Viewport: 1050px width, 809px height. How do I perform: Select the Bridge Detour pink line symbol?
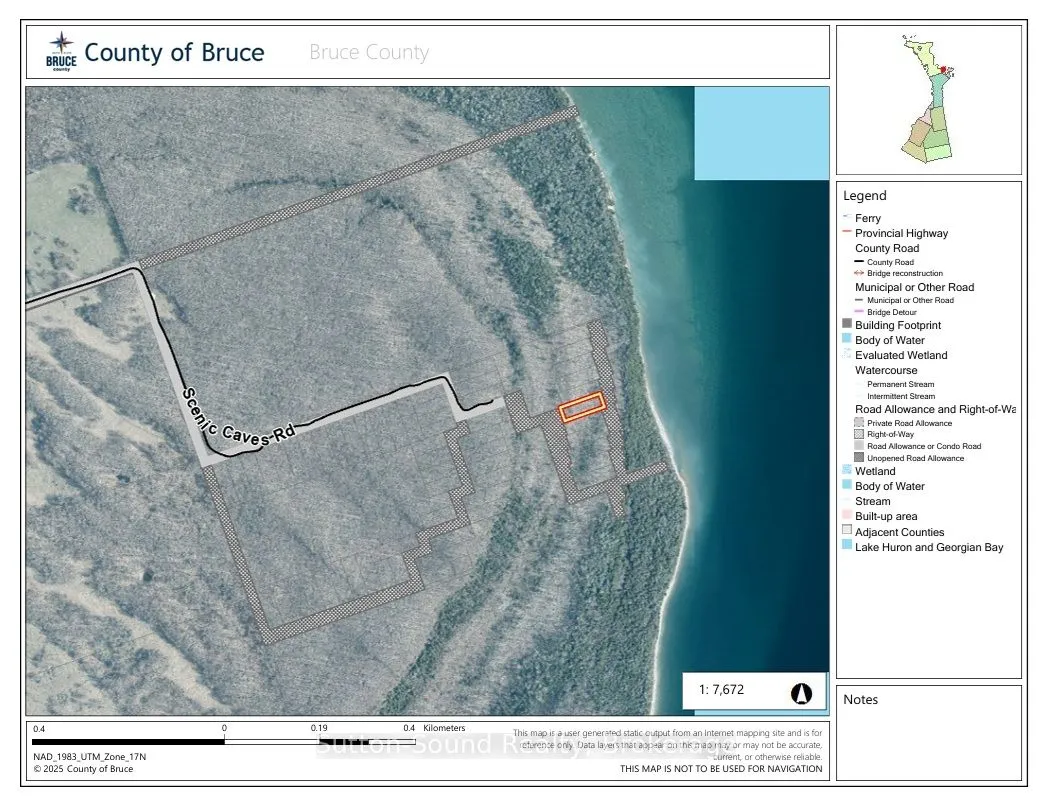(x=858, y=310)
